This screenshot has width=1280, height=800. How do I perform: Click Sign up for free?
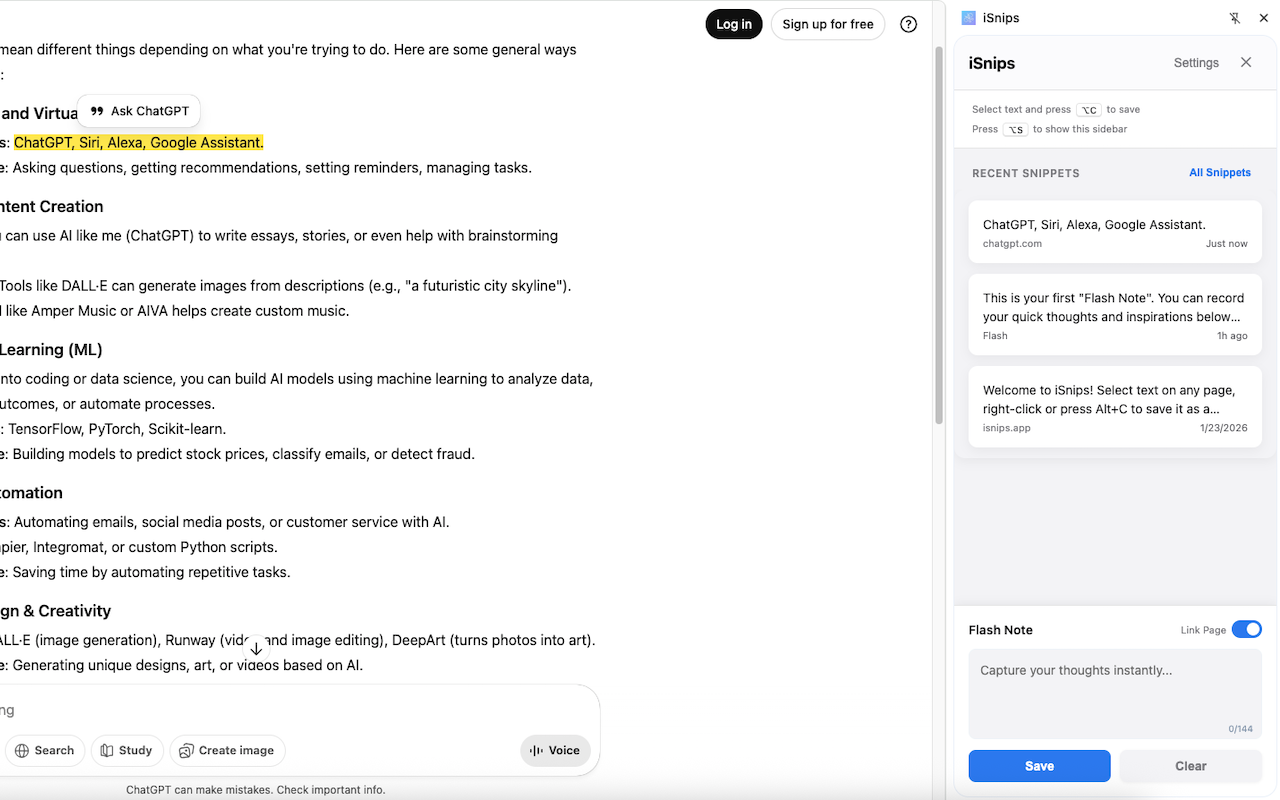(x=828, y=23)
